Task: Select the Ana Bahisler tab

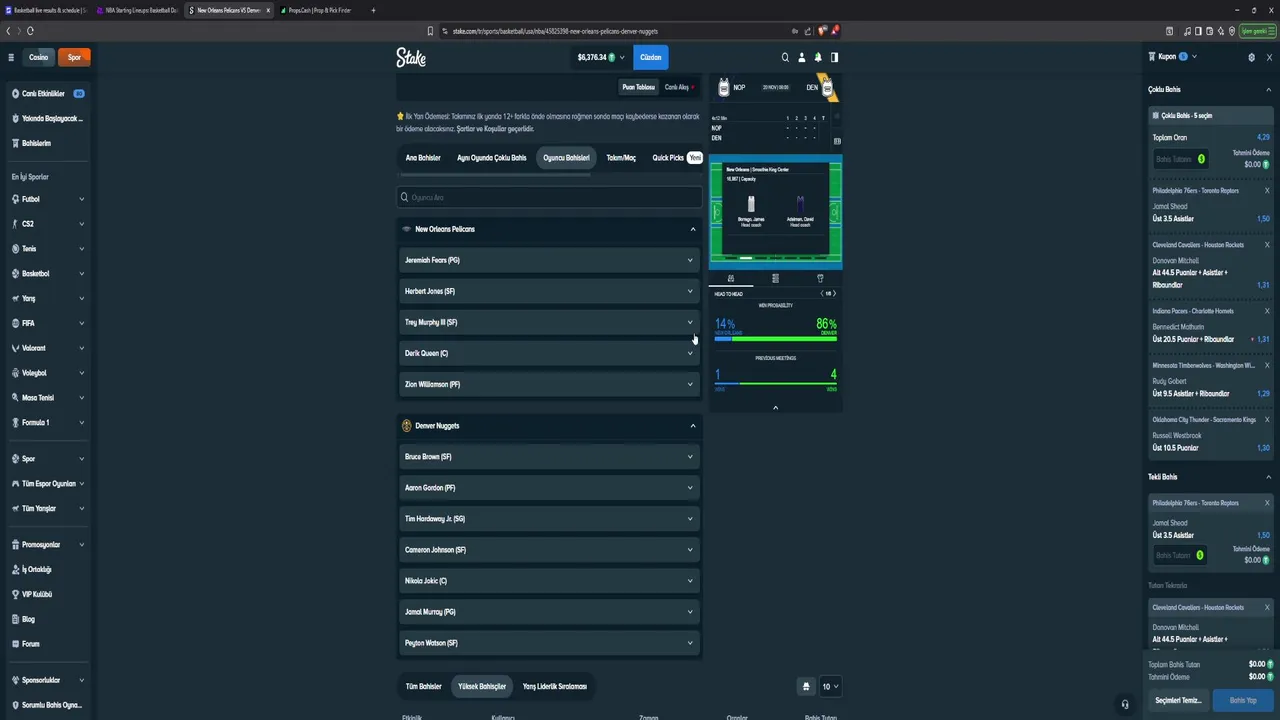Action: 423,158
